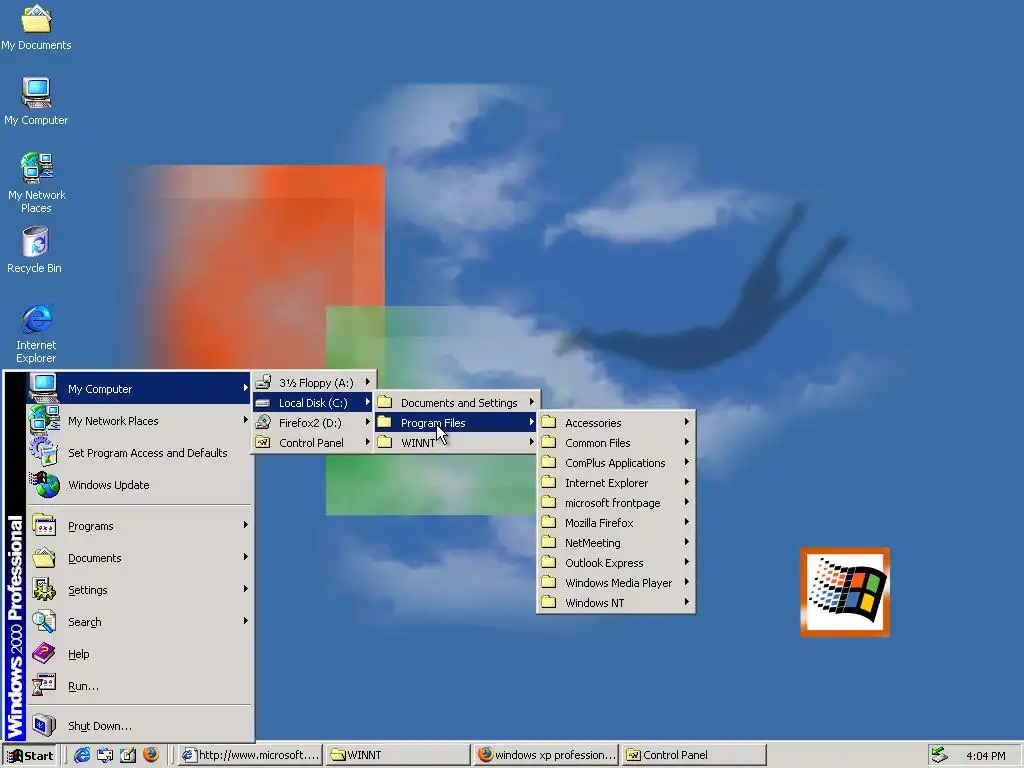Screen dimensions: 1024x768
Task: Expand the 3½ Floppy (A:) submenu arrow
Action: click(x=368, y=381)
